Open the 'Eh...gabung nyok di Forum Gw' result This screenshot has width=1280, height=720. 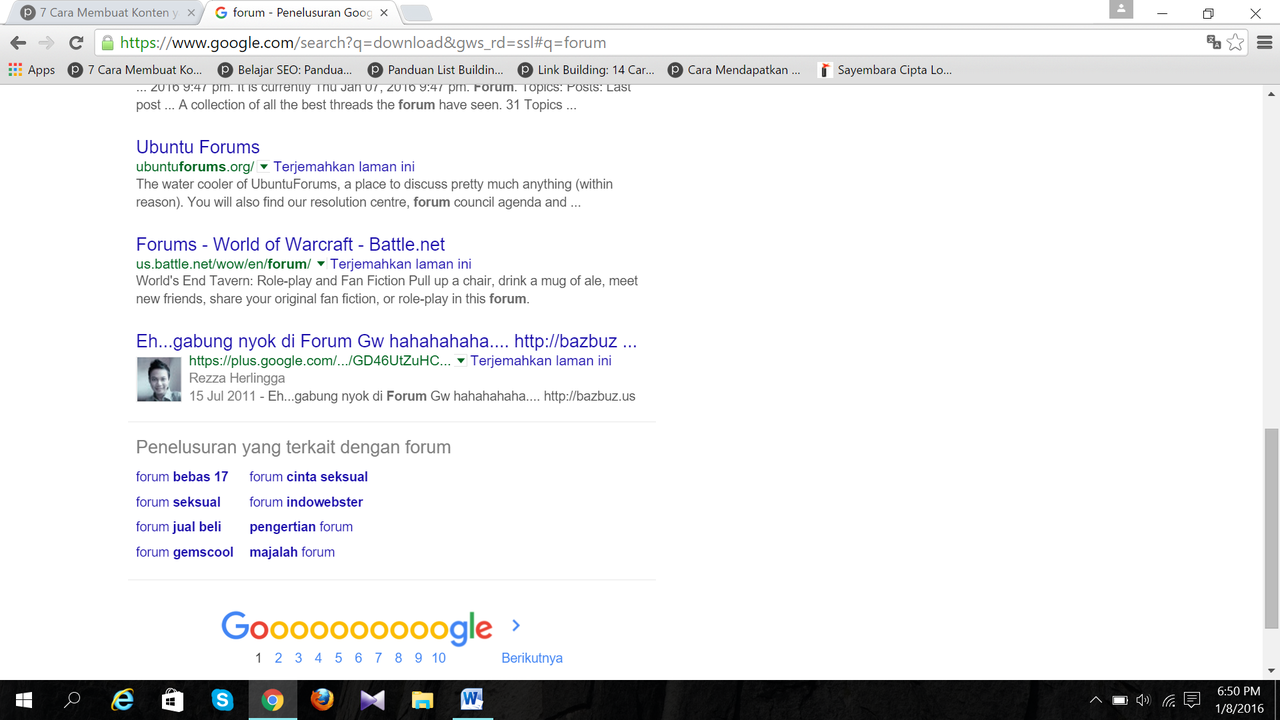pyautogui.click(x=386, y=341)
